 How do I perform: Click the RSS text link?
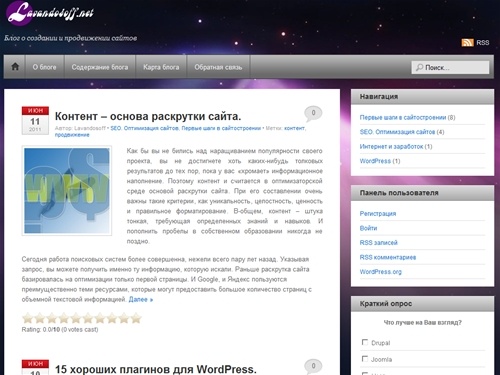click(483, 43)
